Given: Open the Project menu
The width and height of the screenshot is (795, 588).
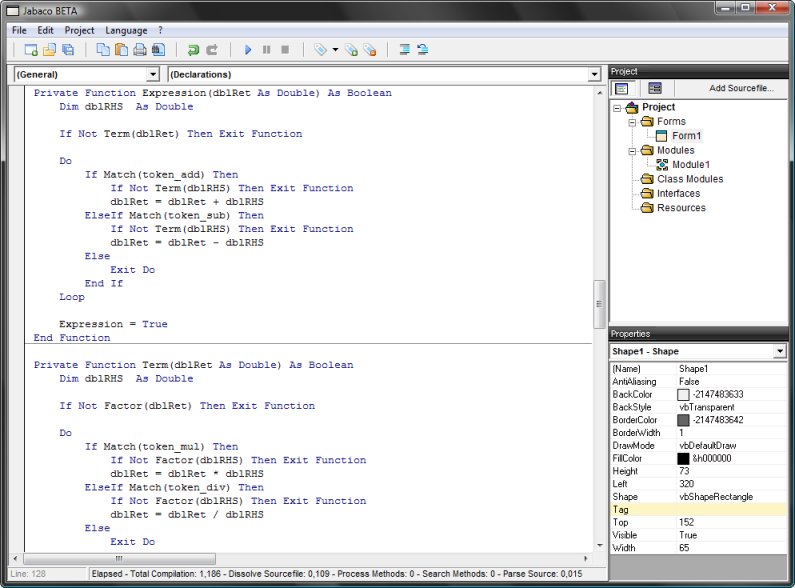Looking at the screenshot, I should (x=79, y=30).
